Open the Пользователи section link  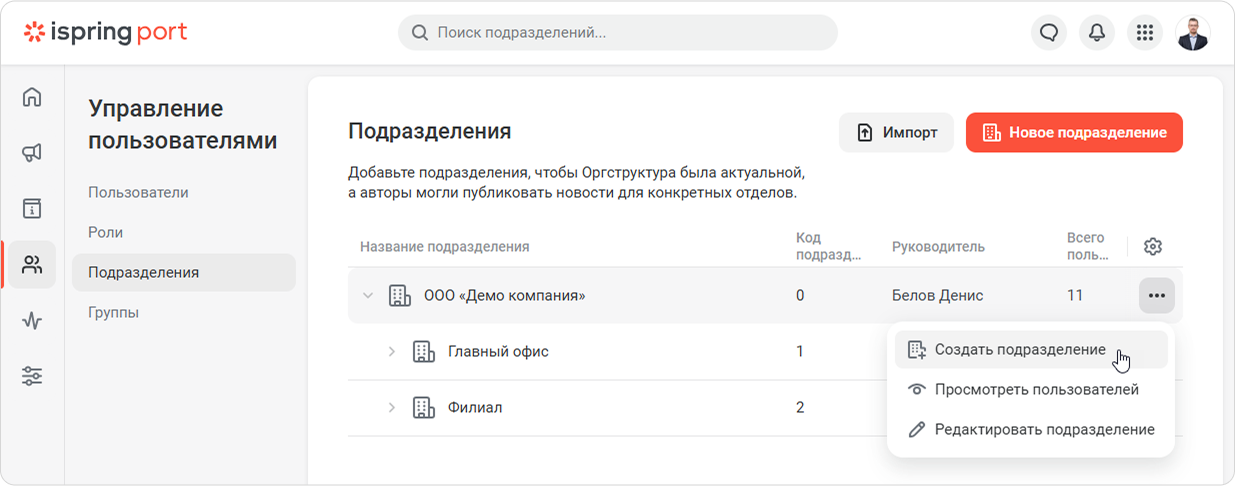(x=138, y=192)
